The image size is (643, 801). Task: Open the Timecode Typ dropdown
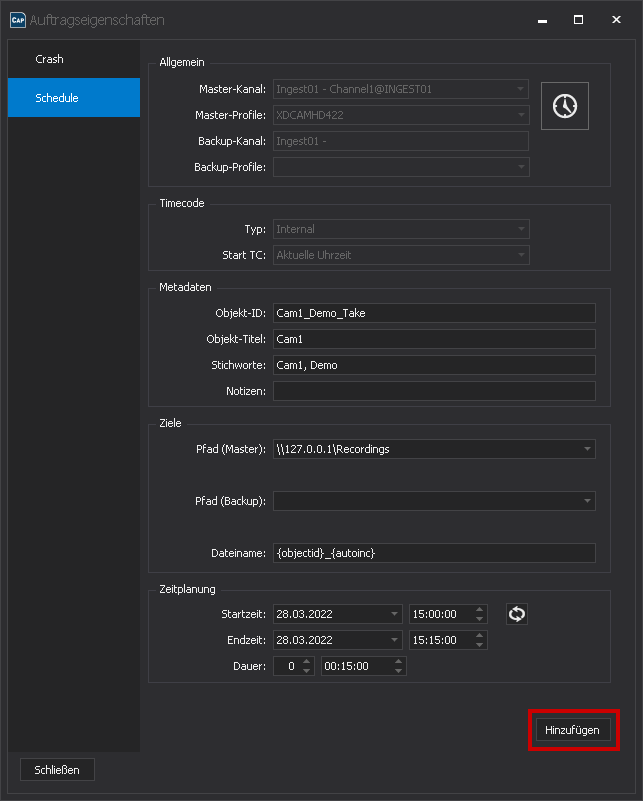(x=401, y=229)
